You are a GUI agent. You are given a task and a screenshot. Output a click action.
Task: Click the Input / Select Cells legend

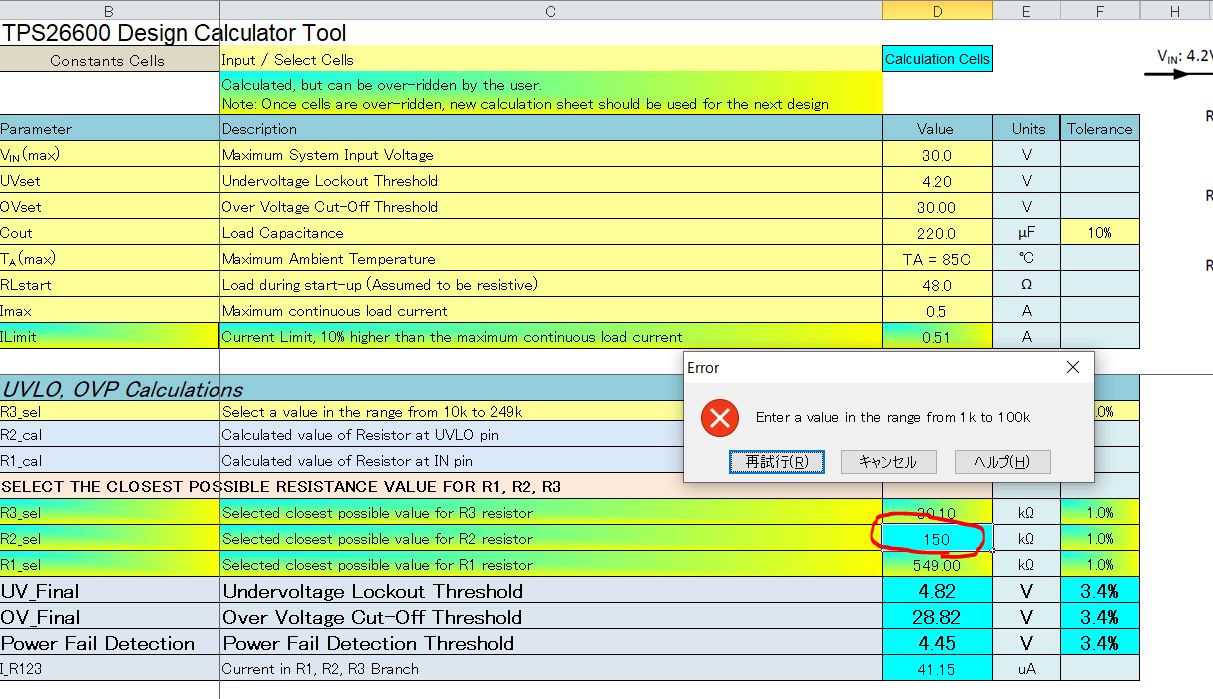(x=551, y=60)
